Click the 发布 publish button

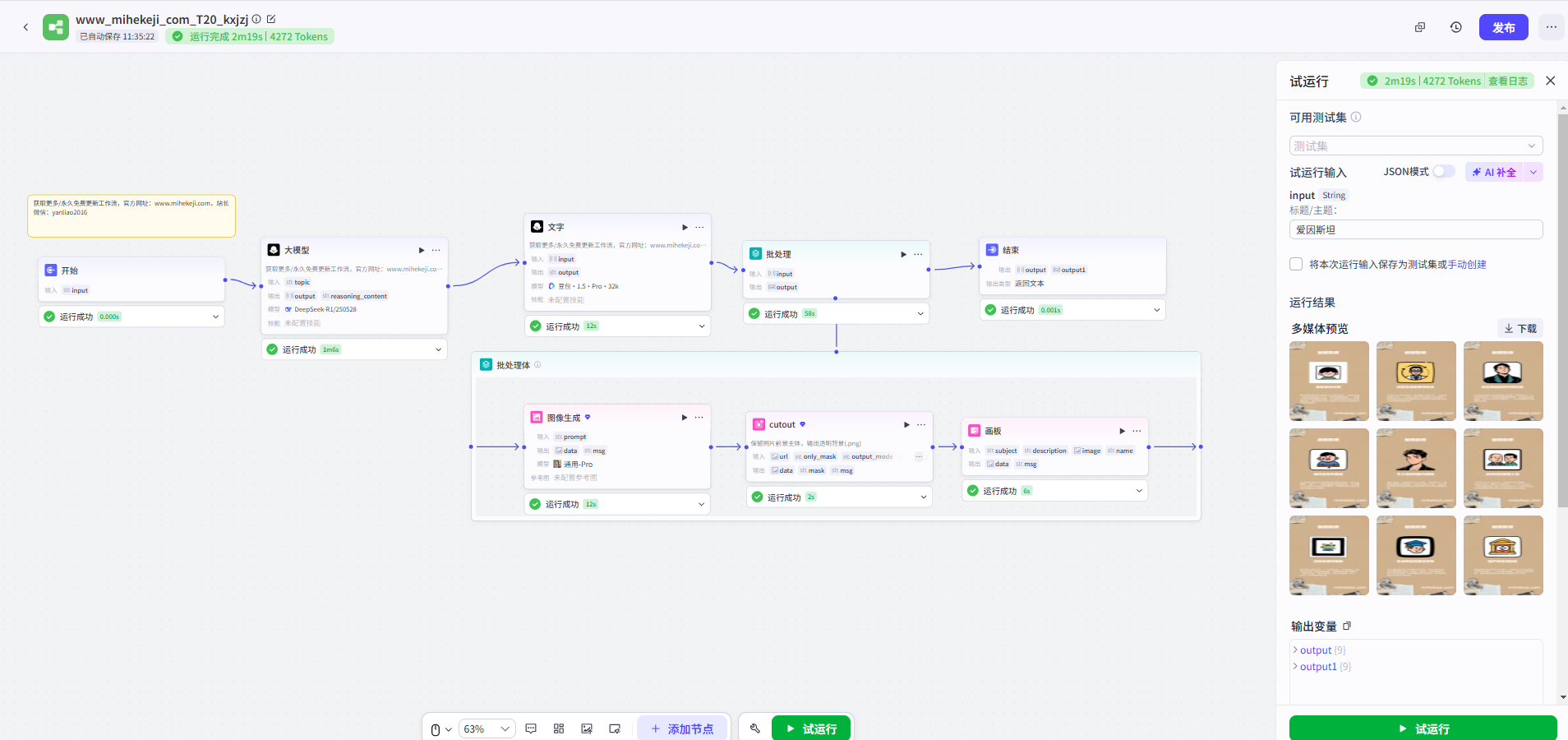tap(1503, 27)
